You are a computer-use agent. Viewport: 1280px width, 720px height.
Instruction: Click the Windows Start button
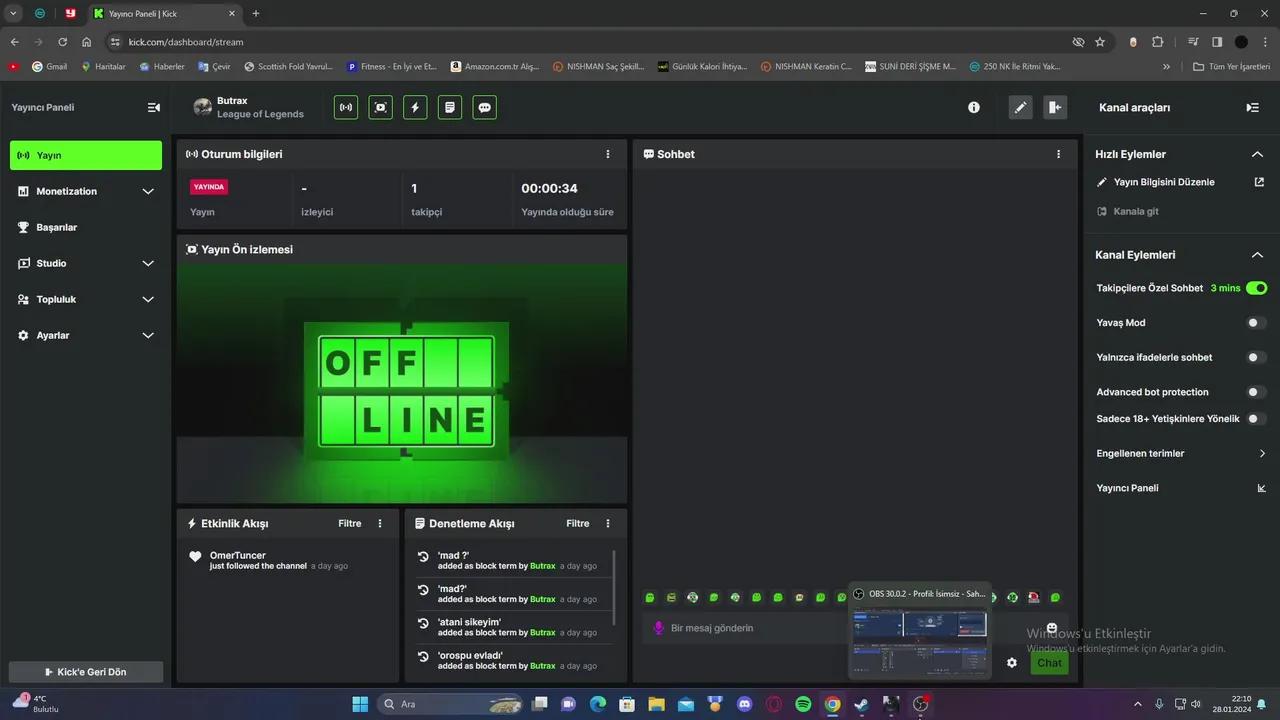click(x=360, y=704)
